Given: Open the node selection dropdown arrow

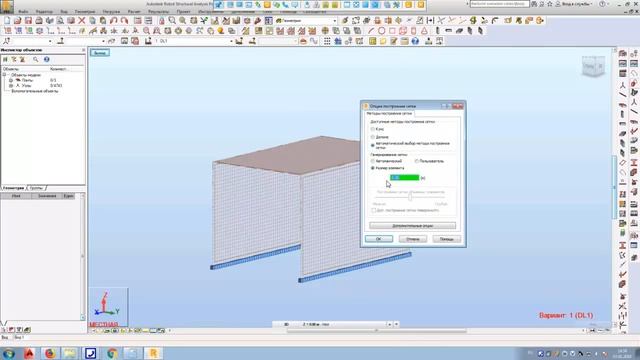Looking at the screenshot, I should coord(50,41).
